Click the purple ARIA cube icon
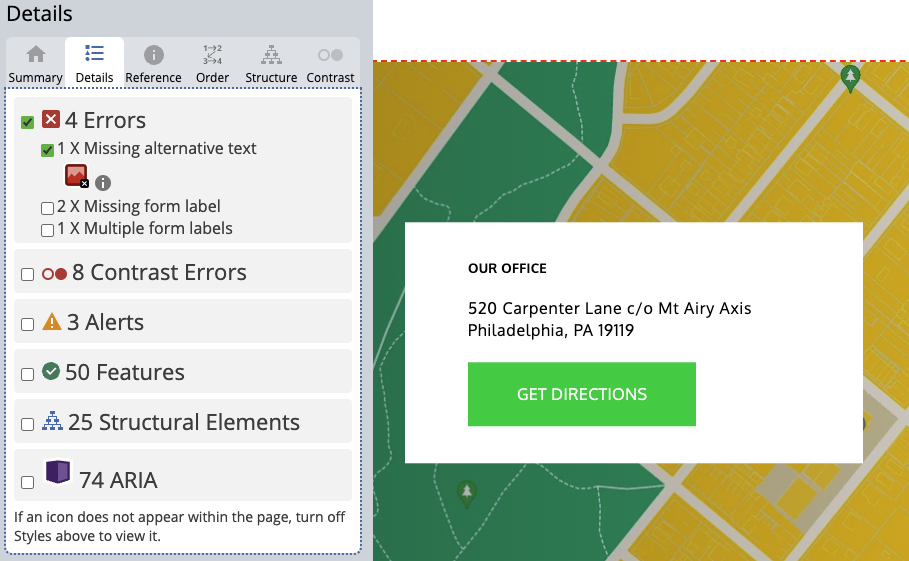This screenshot has height=561, width=909. coord(58,472)
